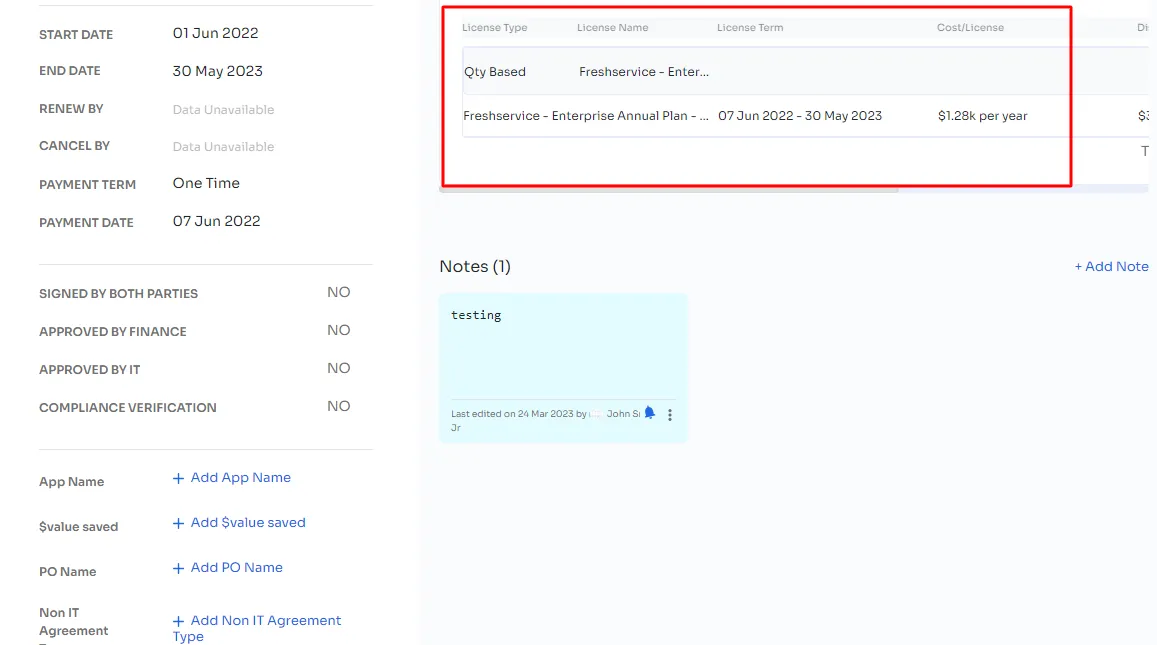Click the end date value 30 May 2023
The height and width of the screenshot is (645, 1157).
point(218,71)
